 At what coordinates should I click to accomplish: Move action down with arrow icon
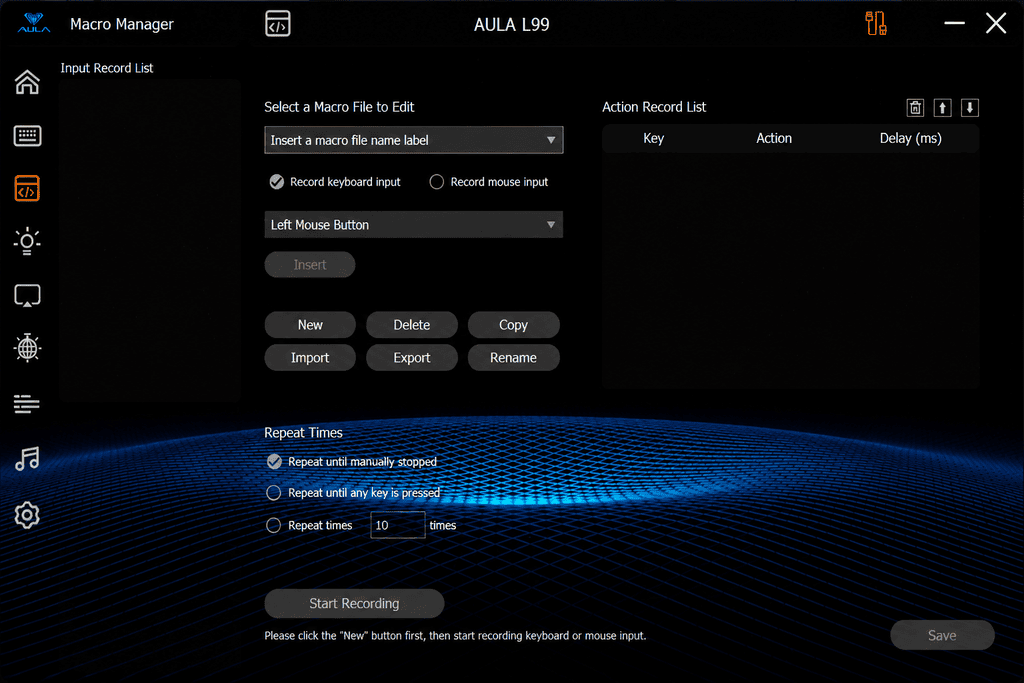point(970,108)
